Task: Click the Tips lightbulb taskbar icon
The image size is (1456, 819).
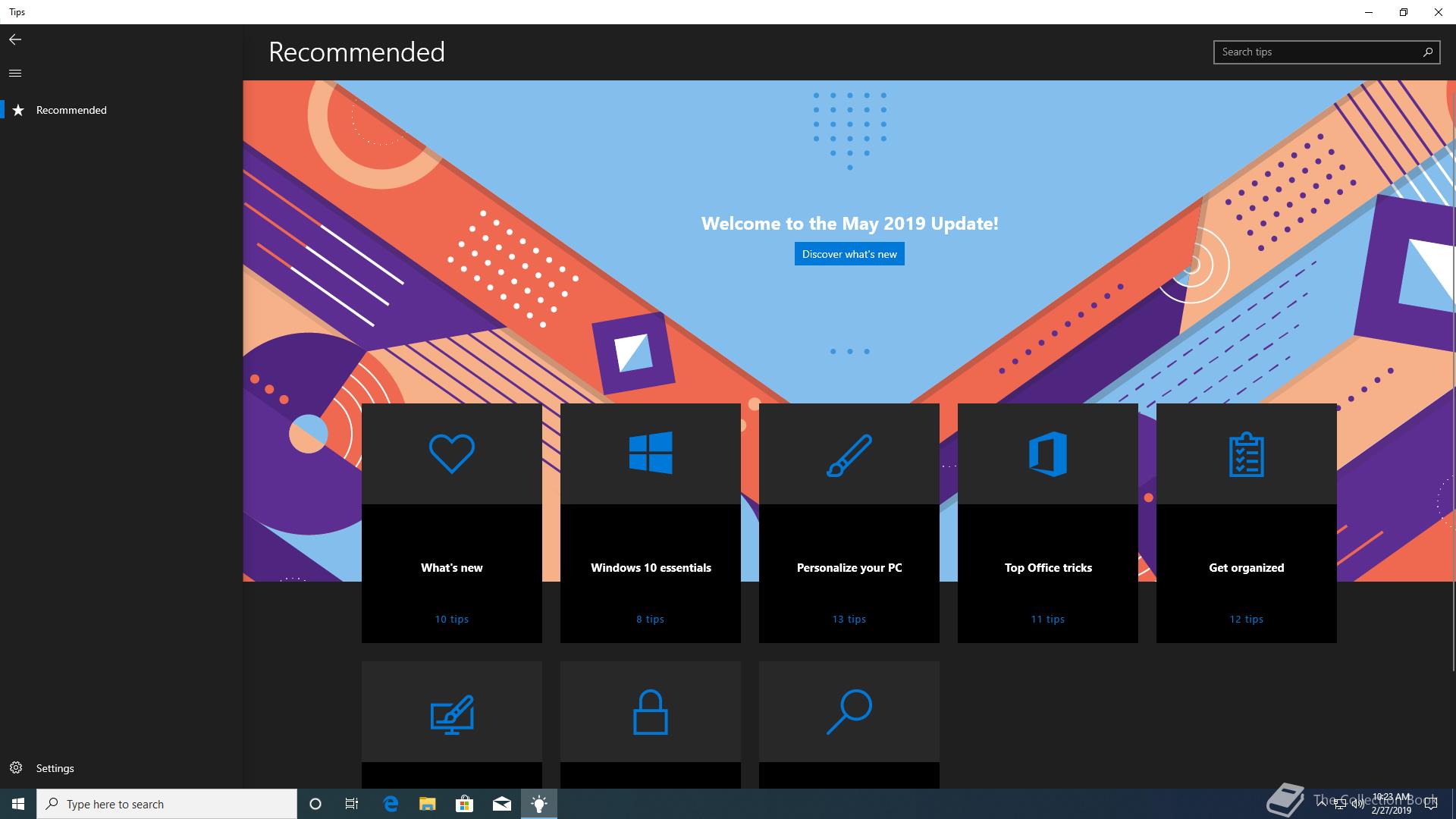Action: tap(539, 804)
